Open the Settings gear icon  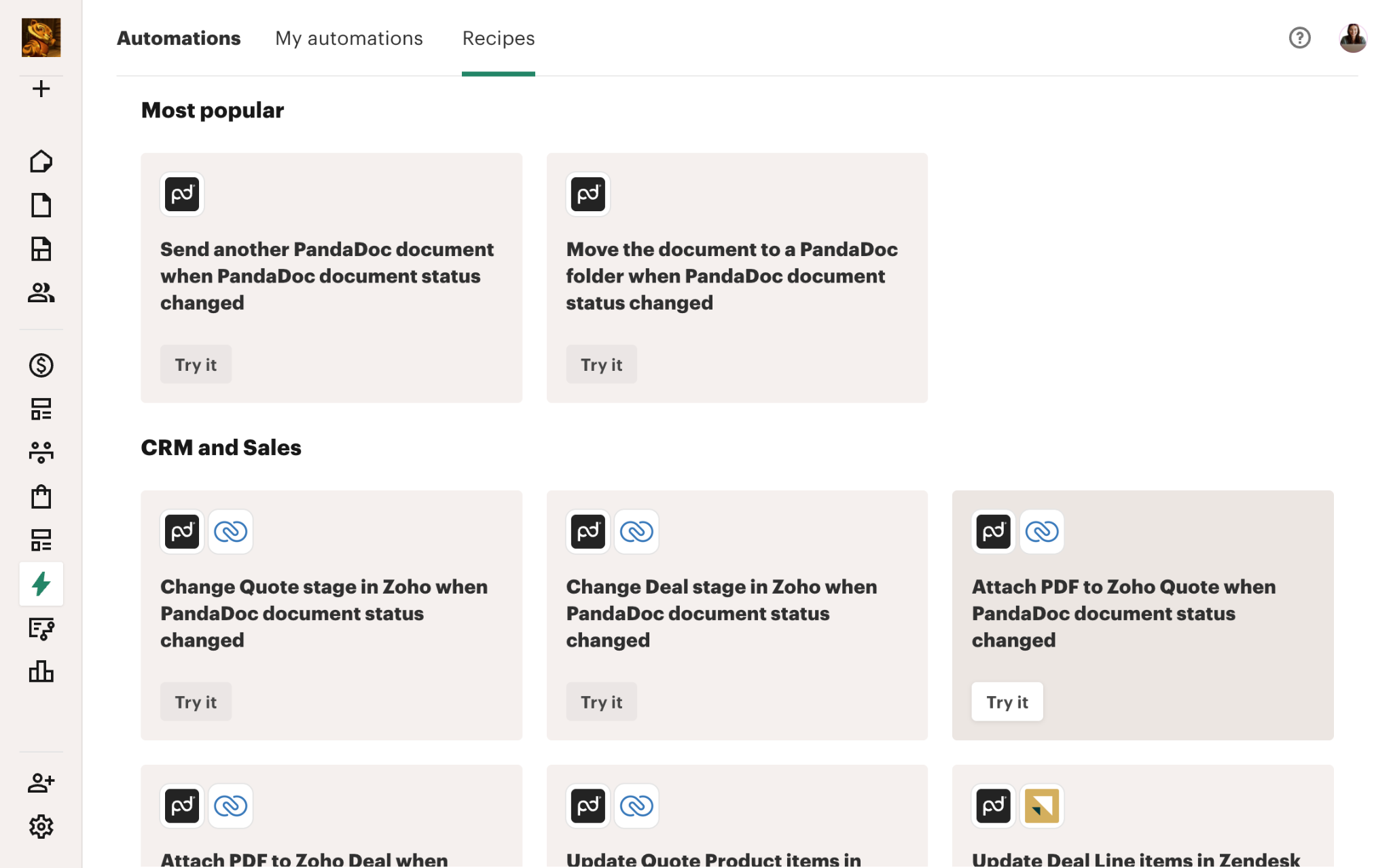point(41,827)
